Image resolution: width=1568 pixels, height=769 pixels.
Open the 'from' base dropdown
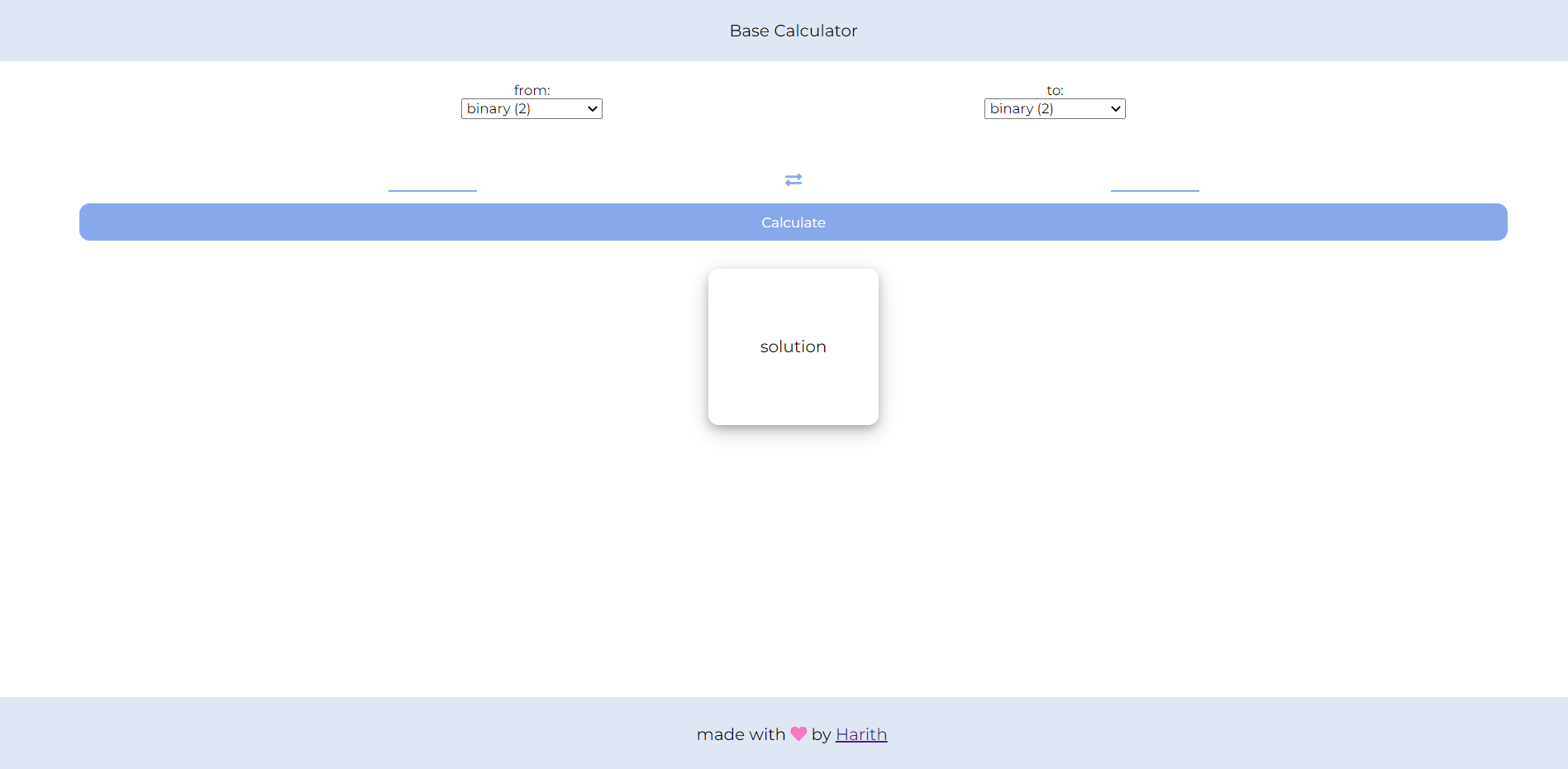pyautogui.click(x=531, y=108)
